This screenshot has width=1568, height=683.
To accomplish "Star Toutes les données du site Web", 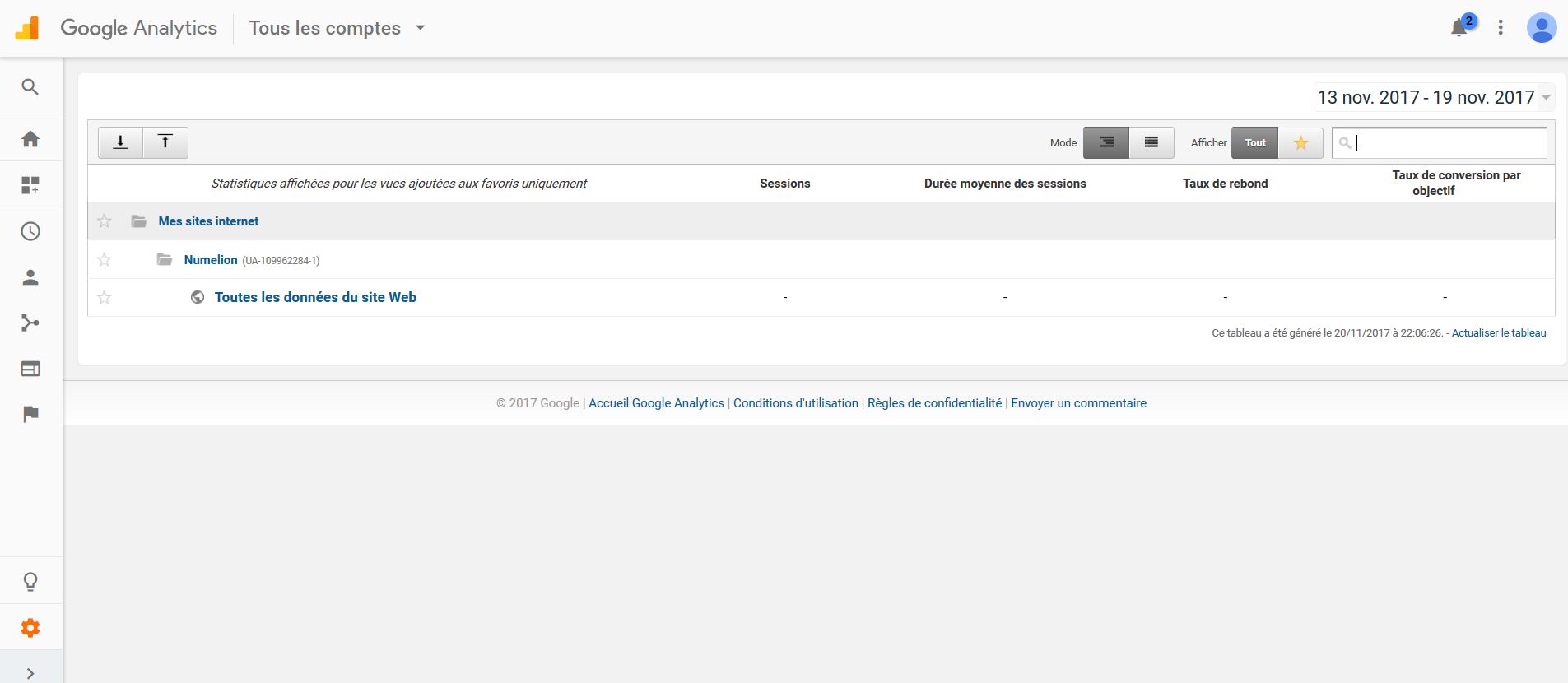I will pos(105,297).
